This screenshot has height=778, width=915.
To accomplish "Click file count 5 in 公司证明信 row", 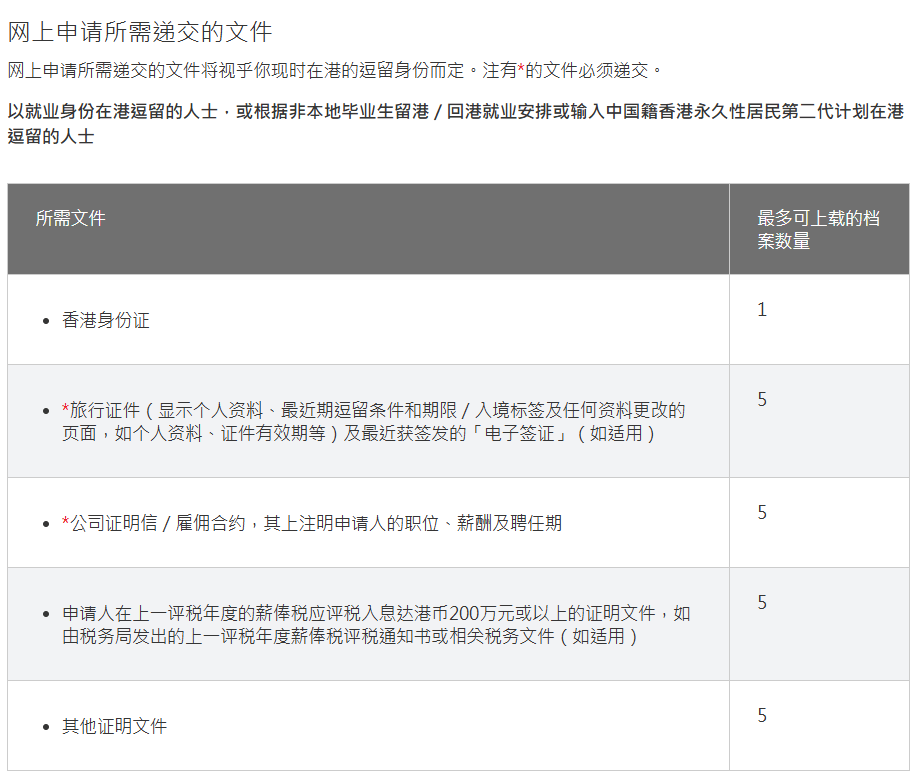I will pyautogui.click(x=762, y=513).
